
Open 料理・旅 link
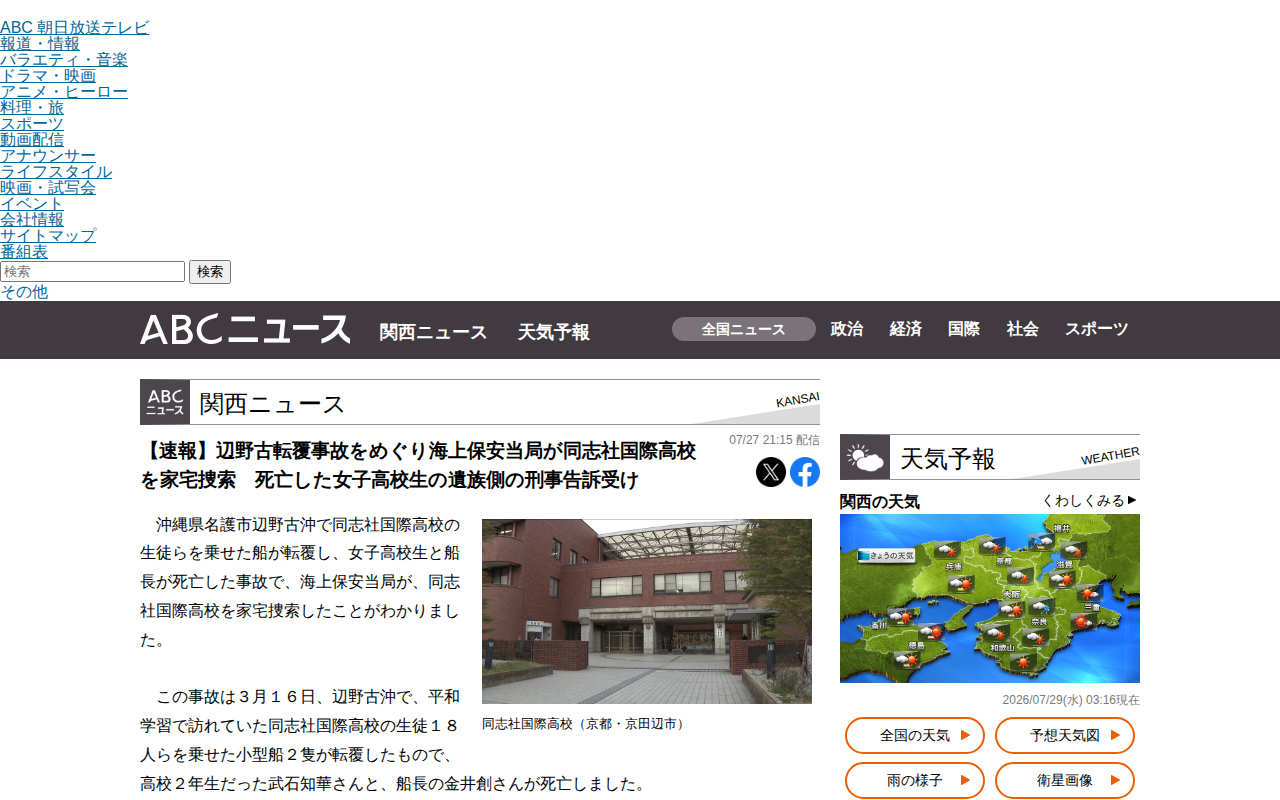(x=32, y=107)
